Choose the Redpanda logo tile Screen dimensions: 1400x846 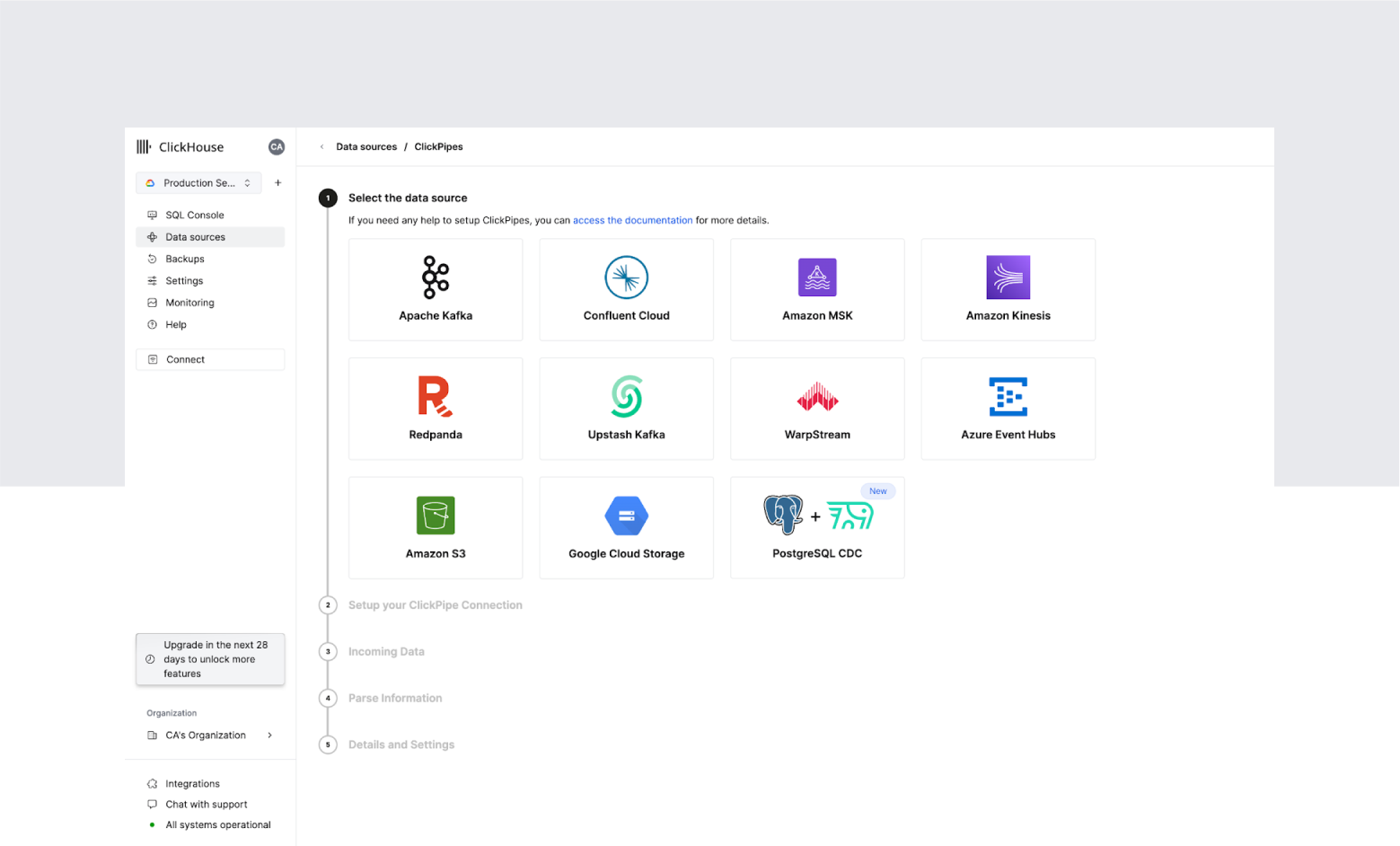tap(436, 396)
